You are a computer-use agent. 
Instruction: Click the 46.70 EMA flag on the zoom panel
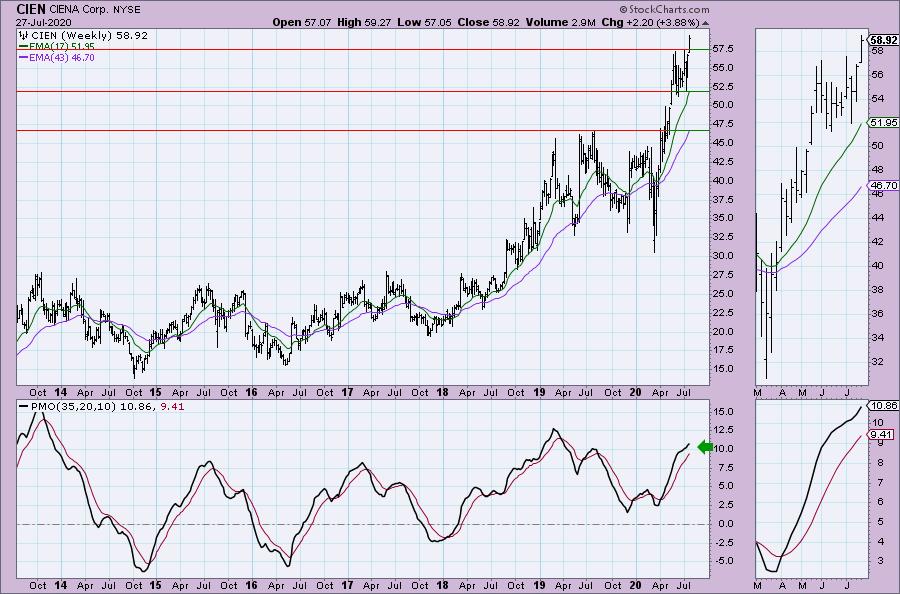[883, 185]
